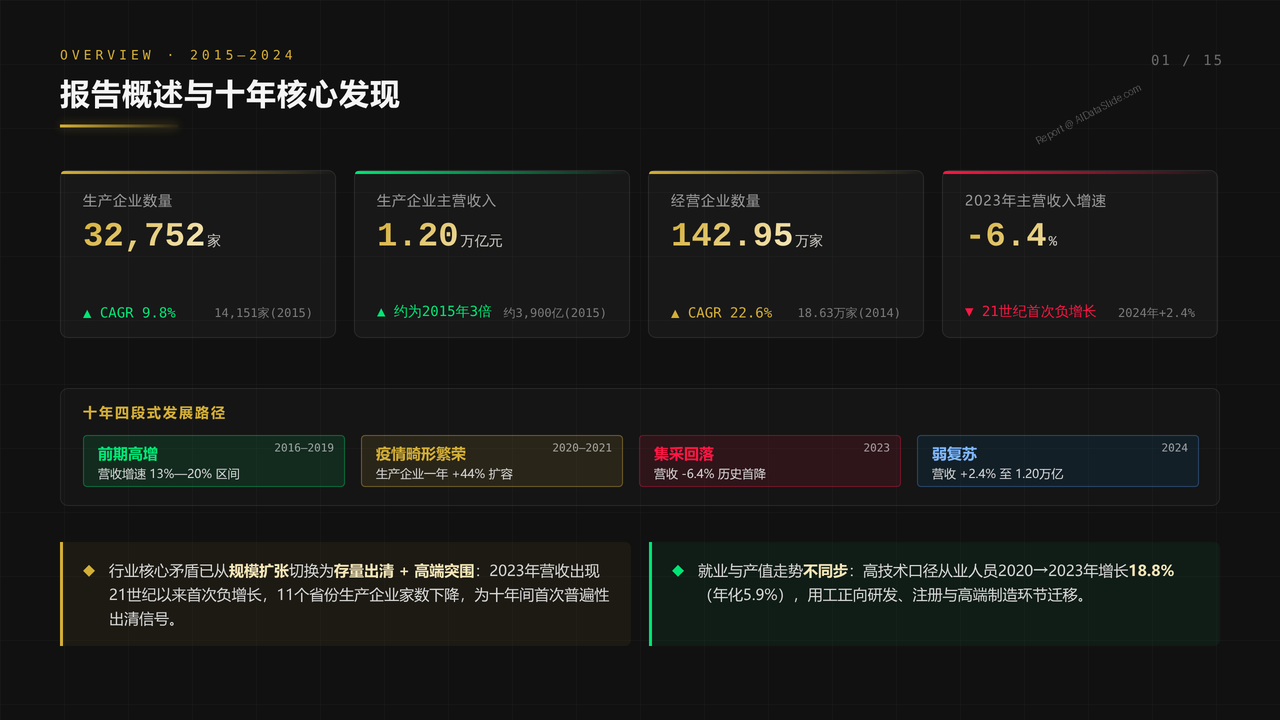1280x720 pixels.
Task: Click the red down triangle beside 21世纪首次负增长
Action: coord(969,312)
